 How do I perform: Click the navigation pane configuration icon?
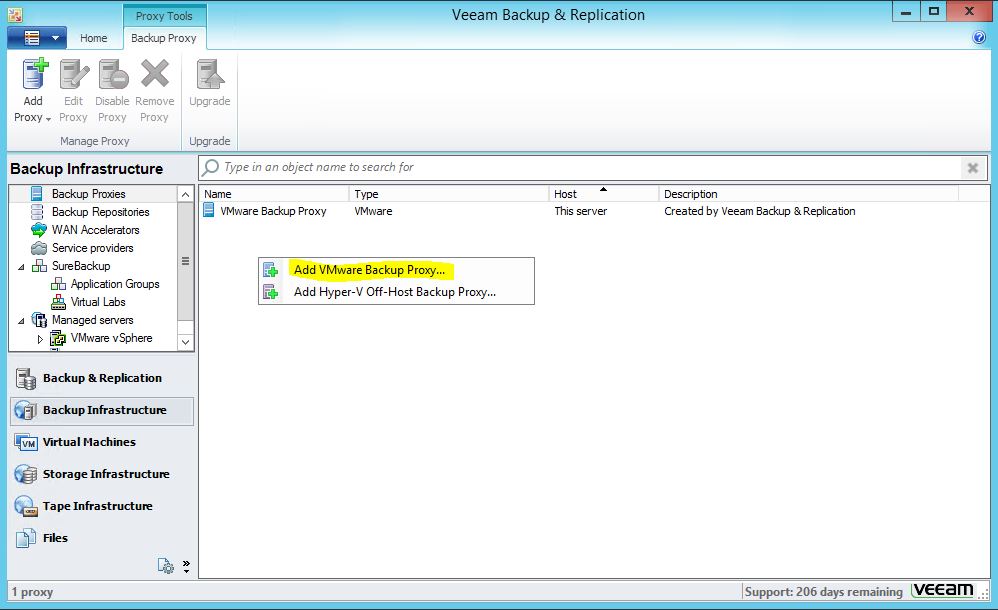pos(165,565)
